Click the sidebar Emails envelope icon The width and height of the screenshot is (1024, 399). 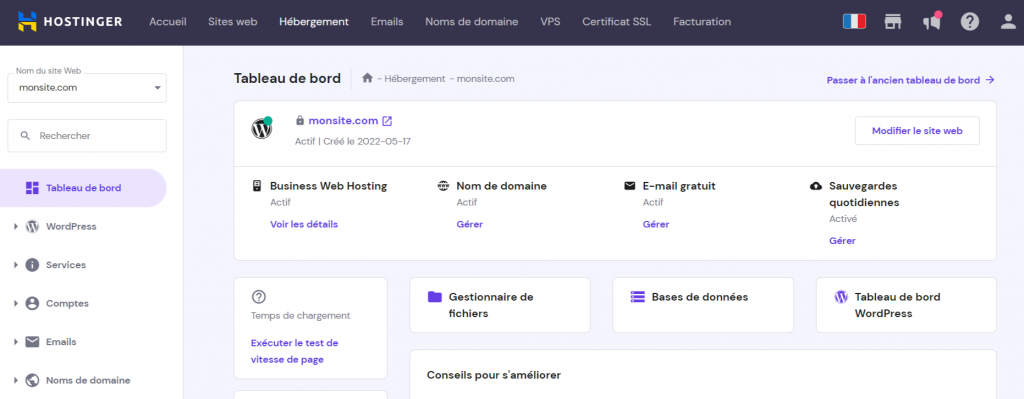point(32,342)
